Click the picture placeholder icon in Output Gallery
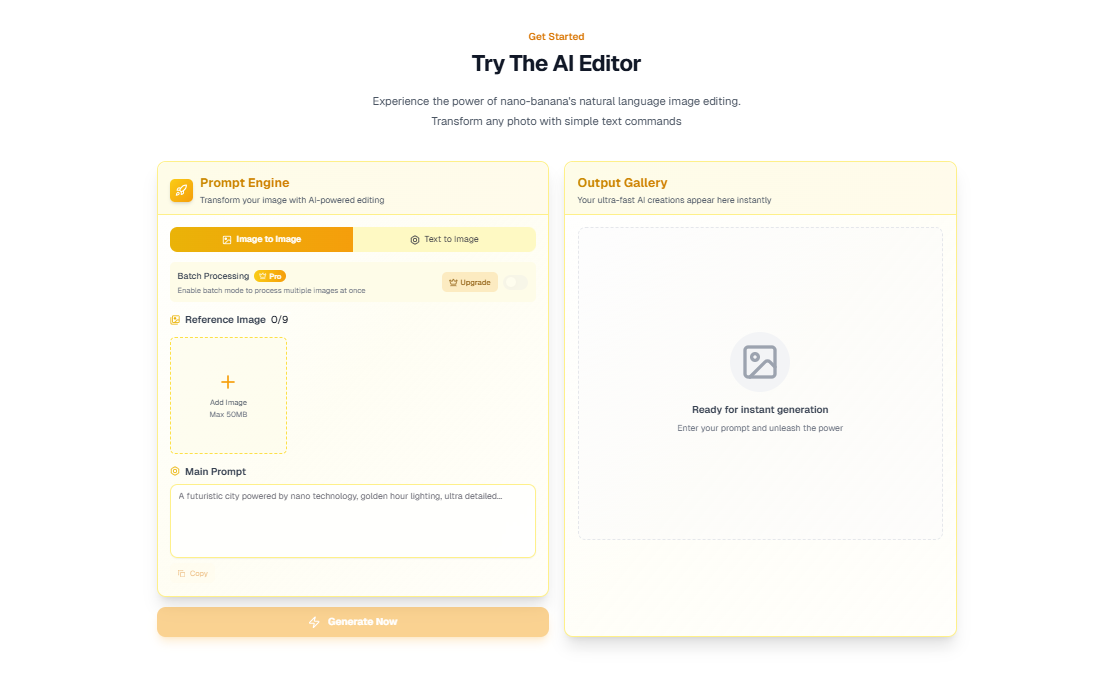This screenshot has height=690, width=1107. [x=760, y=361]
